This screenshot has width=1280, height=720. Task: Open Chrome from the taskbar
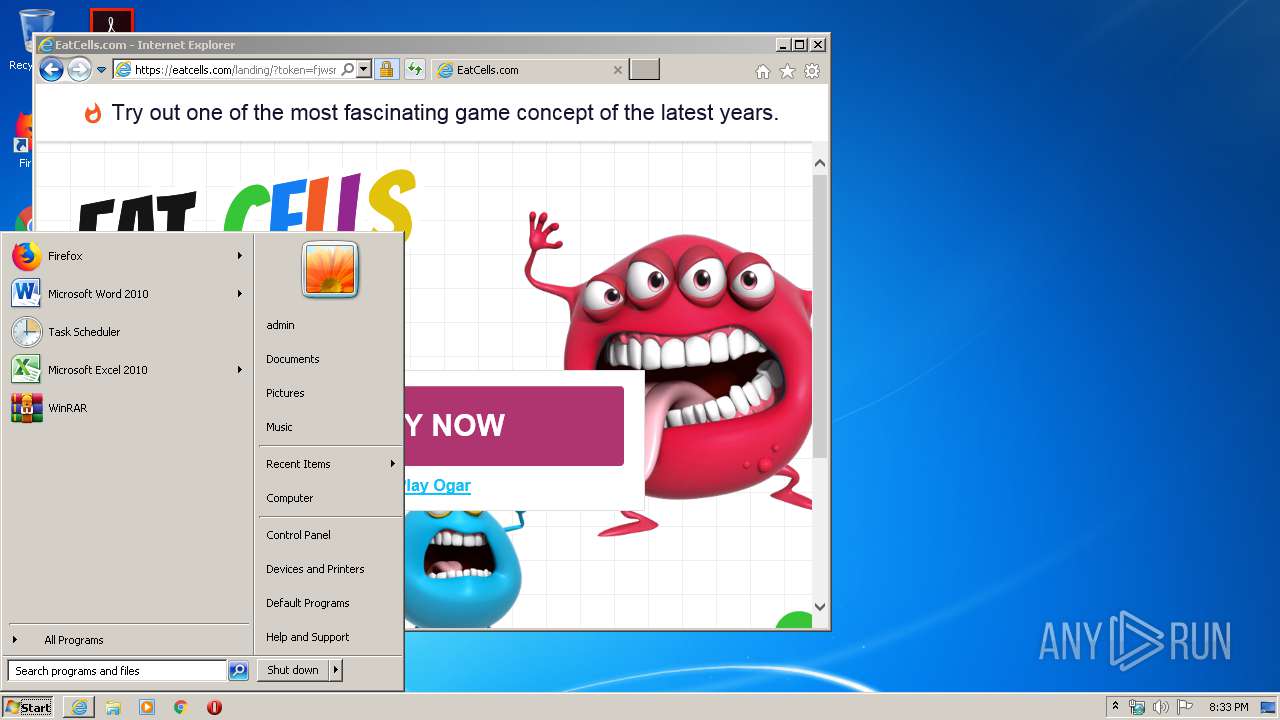[181, 707]
